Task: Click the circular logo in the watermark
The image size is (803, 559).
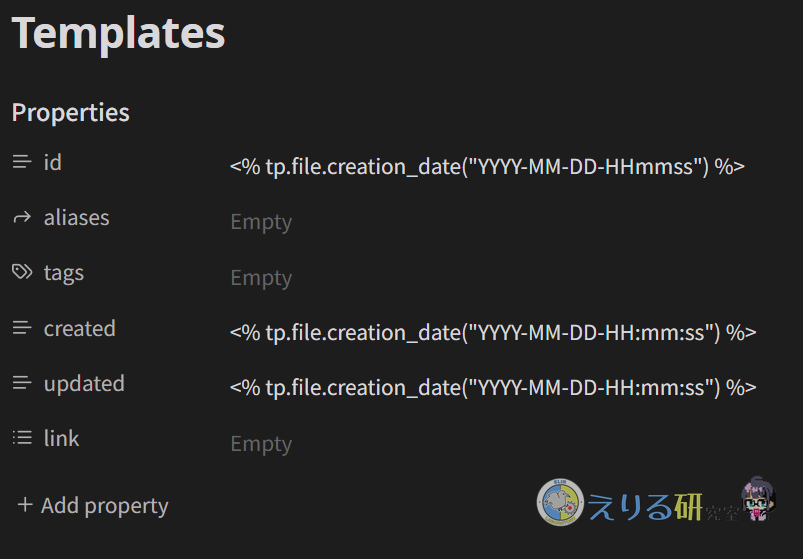Action: 560,502
